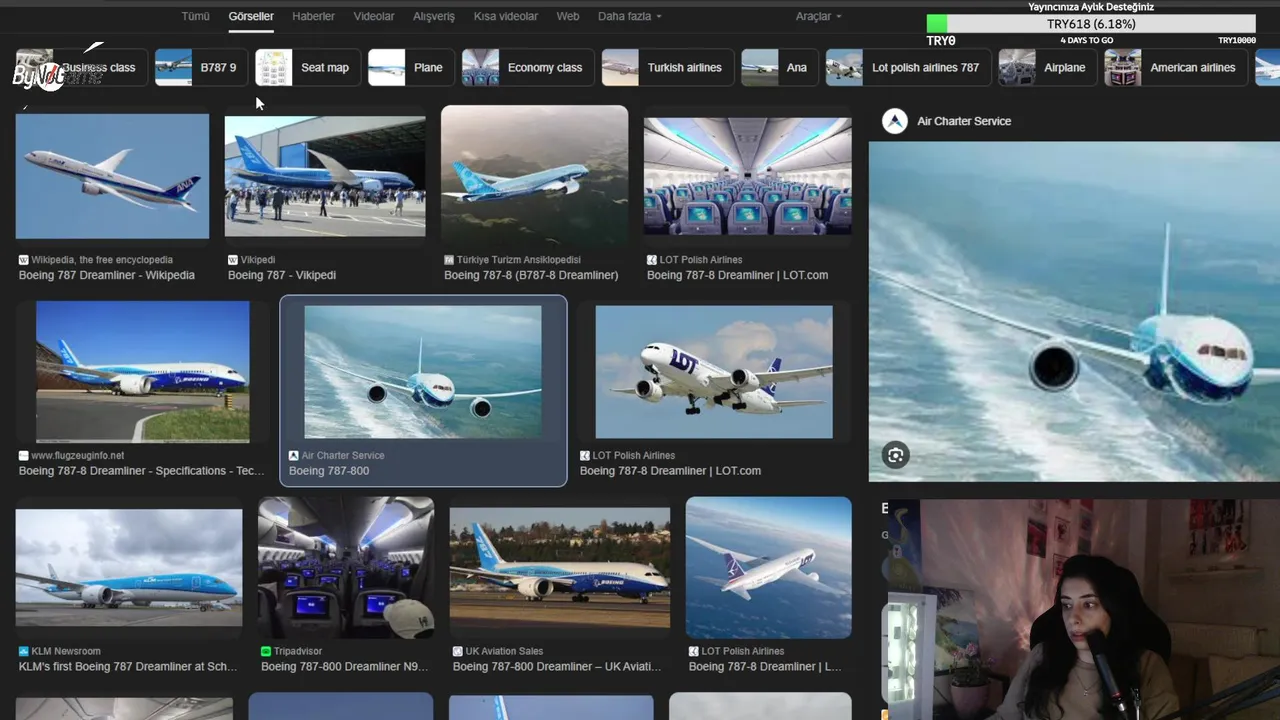1280x720 pixels.
Task: Open the Vikipedi Boeing 787 hangar image
Action: tap(325, 176)
